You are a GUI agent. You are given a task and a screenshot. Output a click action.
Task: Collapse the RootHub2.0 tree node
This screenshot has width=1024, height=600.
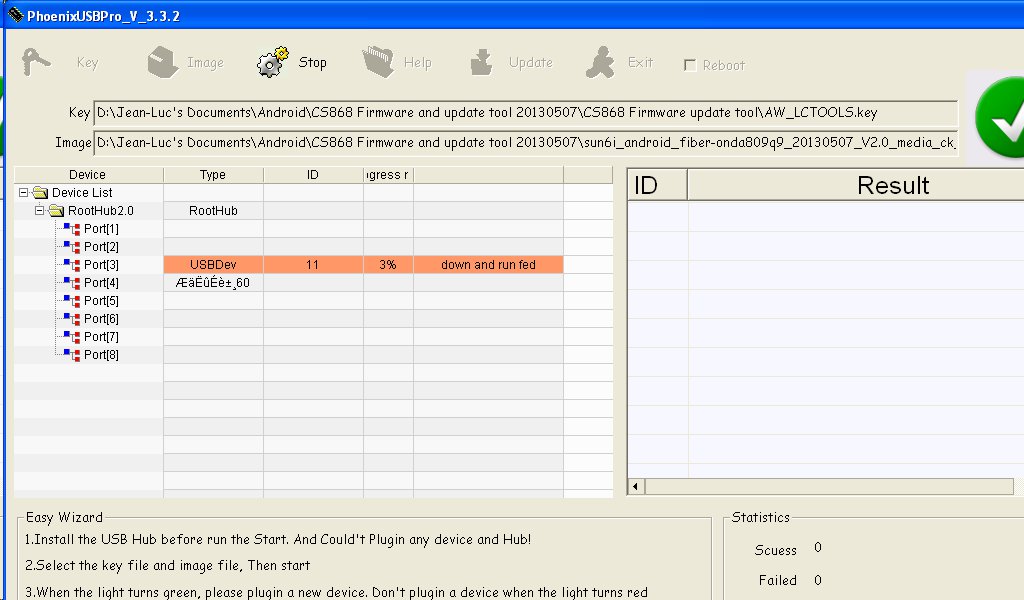(x=39, y=210)
